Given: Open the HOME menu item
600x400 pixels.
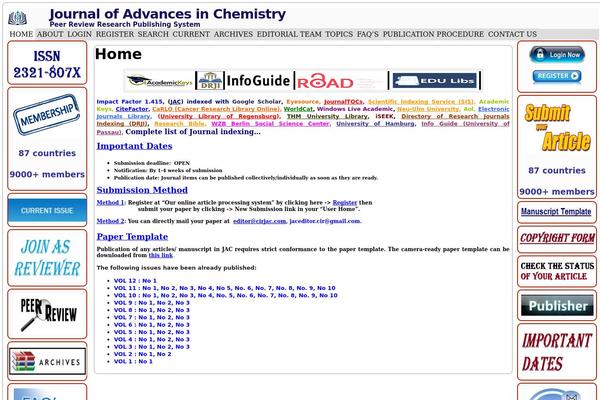Looking at the screenshot, I should (x=21, y=34).
